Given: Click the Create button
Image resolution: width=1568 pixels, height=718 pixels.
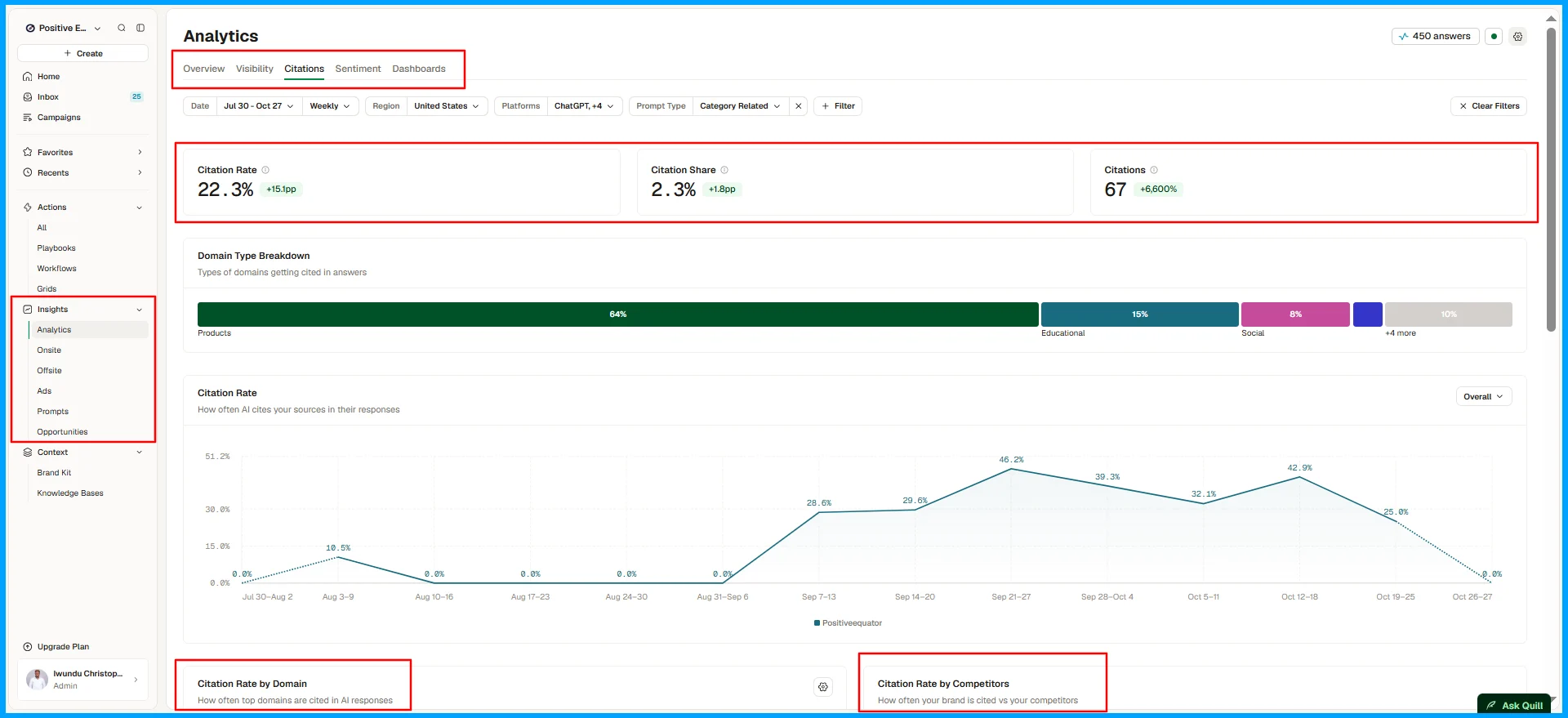Looking at the screenshot, I should point(82,53).
